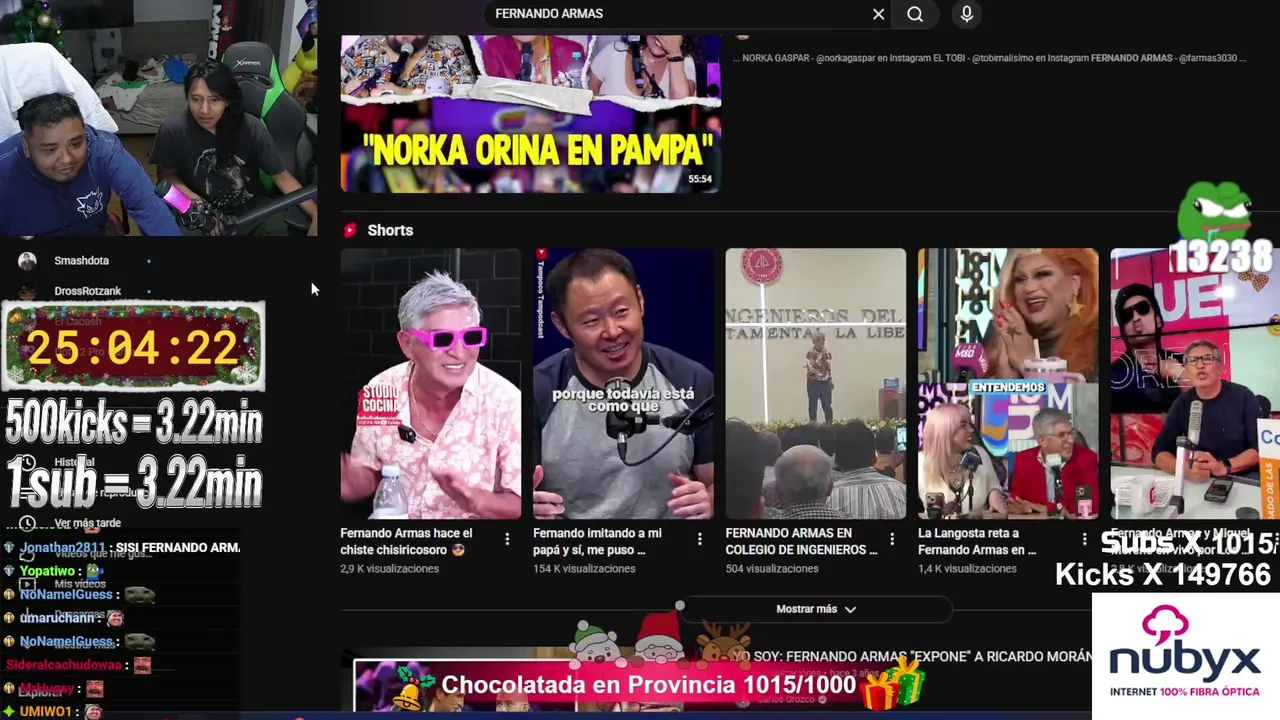Click title 'FERNANDO ARMAS EN COLEGIO DE INGENIEROS'
This screenshot has width=1280, height=720.
801,541
